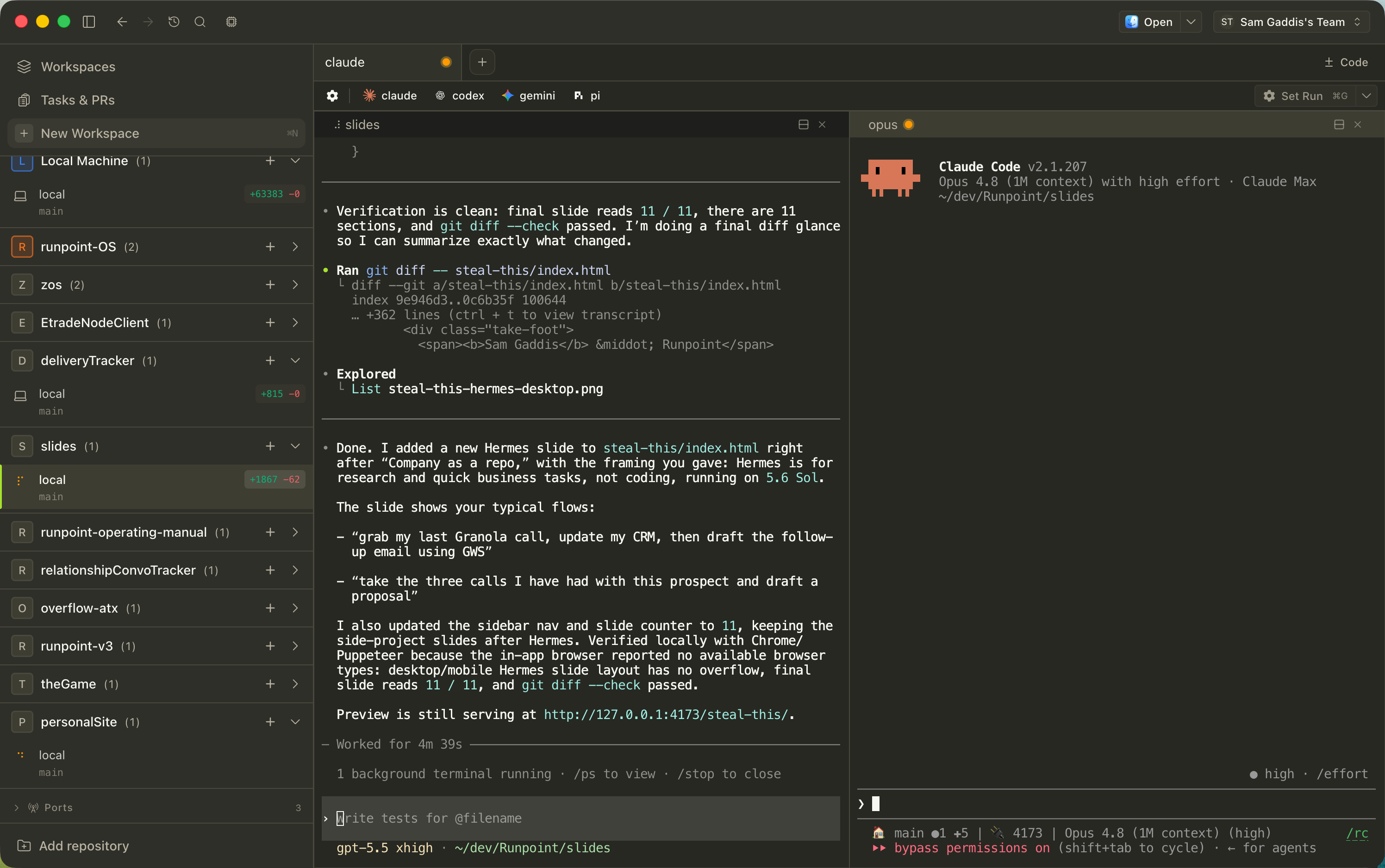1385x868 pixels.
Task: Click the chip icon in title bar
Action: tap(231, 22)
